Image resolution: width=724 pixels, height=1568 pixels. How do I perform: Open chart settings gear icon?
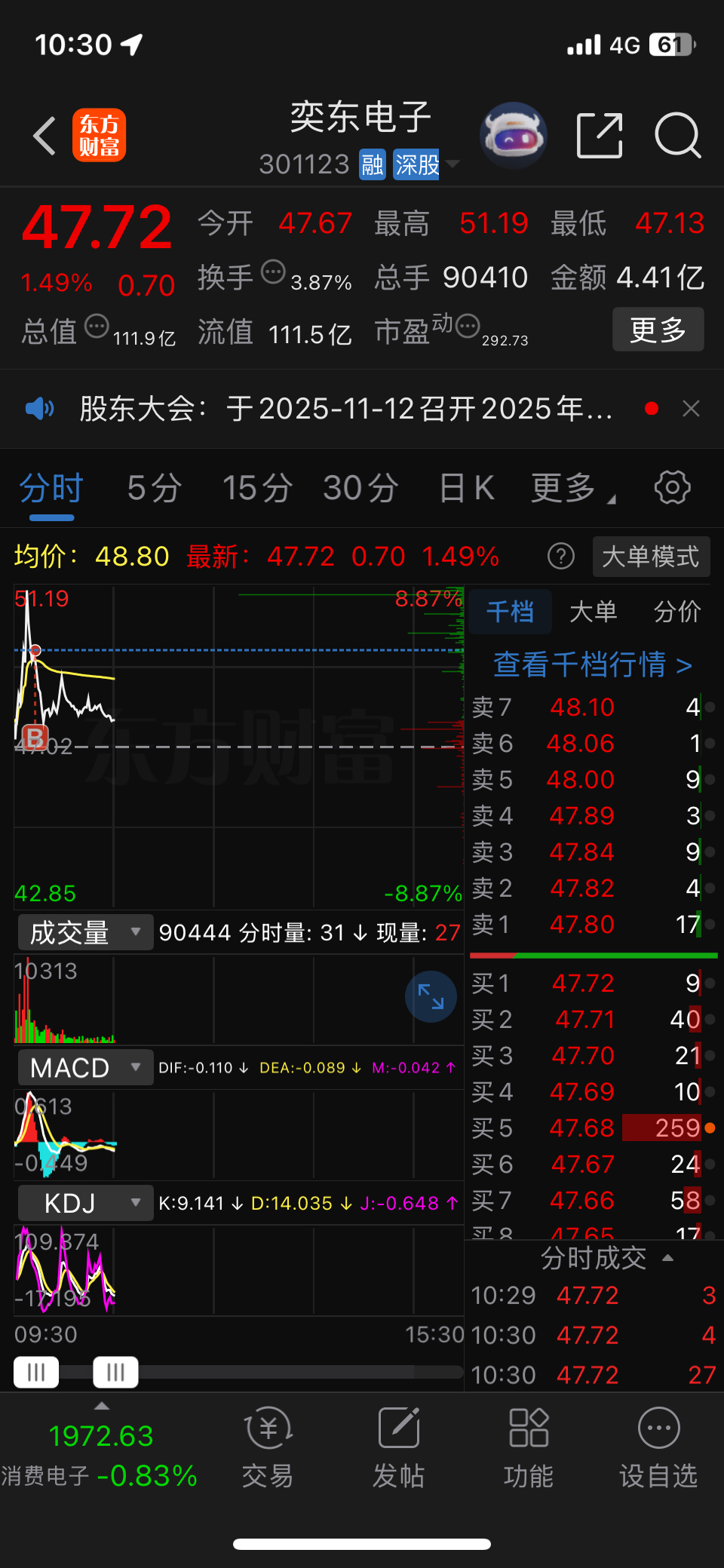672,487
